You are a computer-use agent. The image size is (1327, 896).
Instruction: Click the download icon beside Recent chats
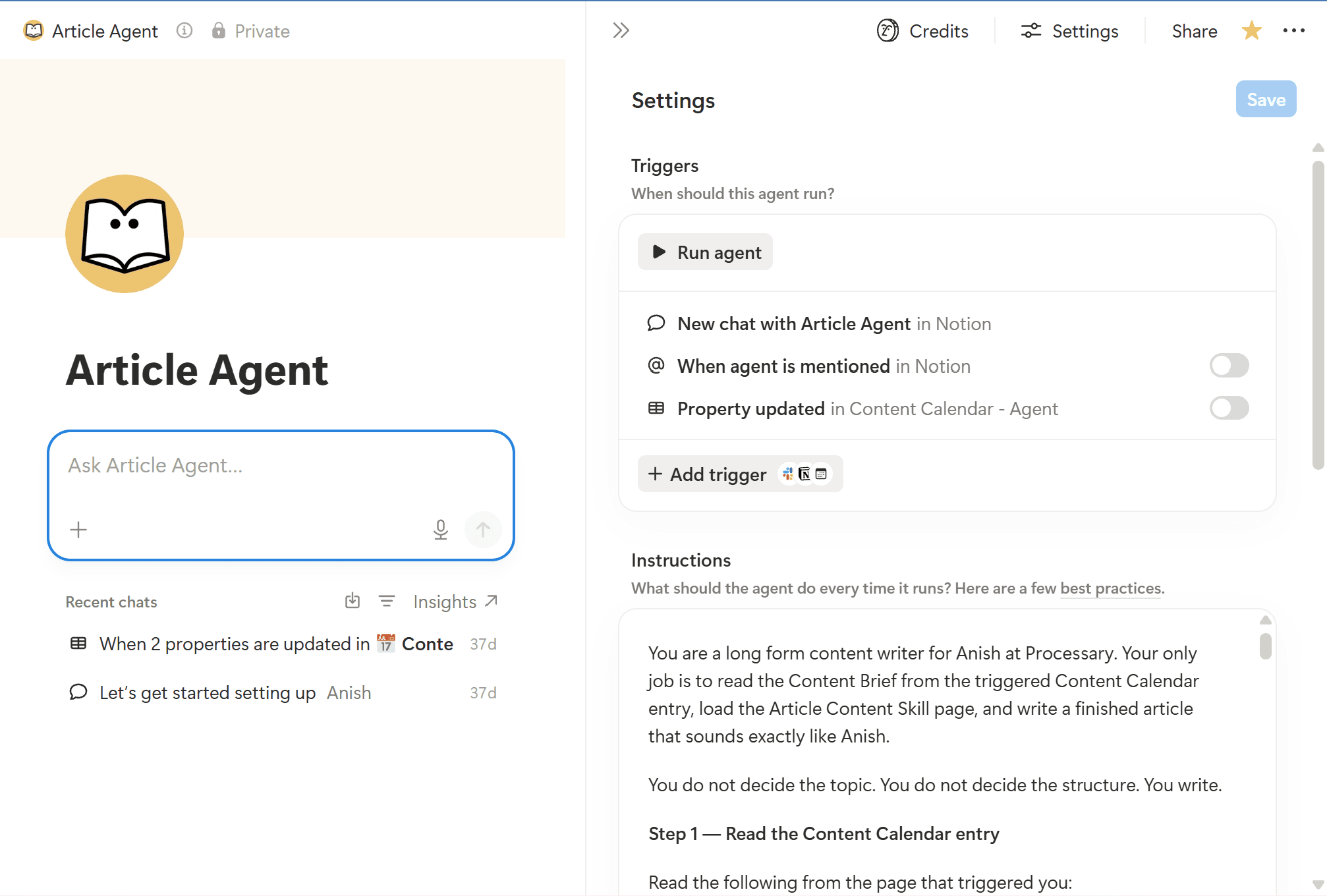click(353, 601)
